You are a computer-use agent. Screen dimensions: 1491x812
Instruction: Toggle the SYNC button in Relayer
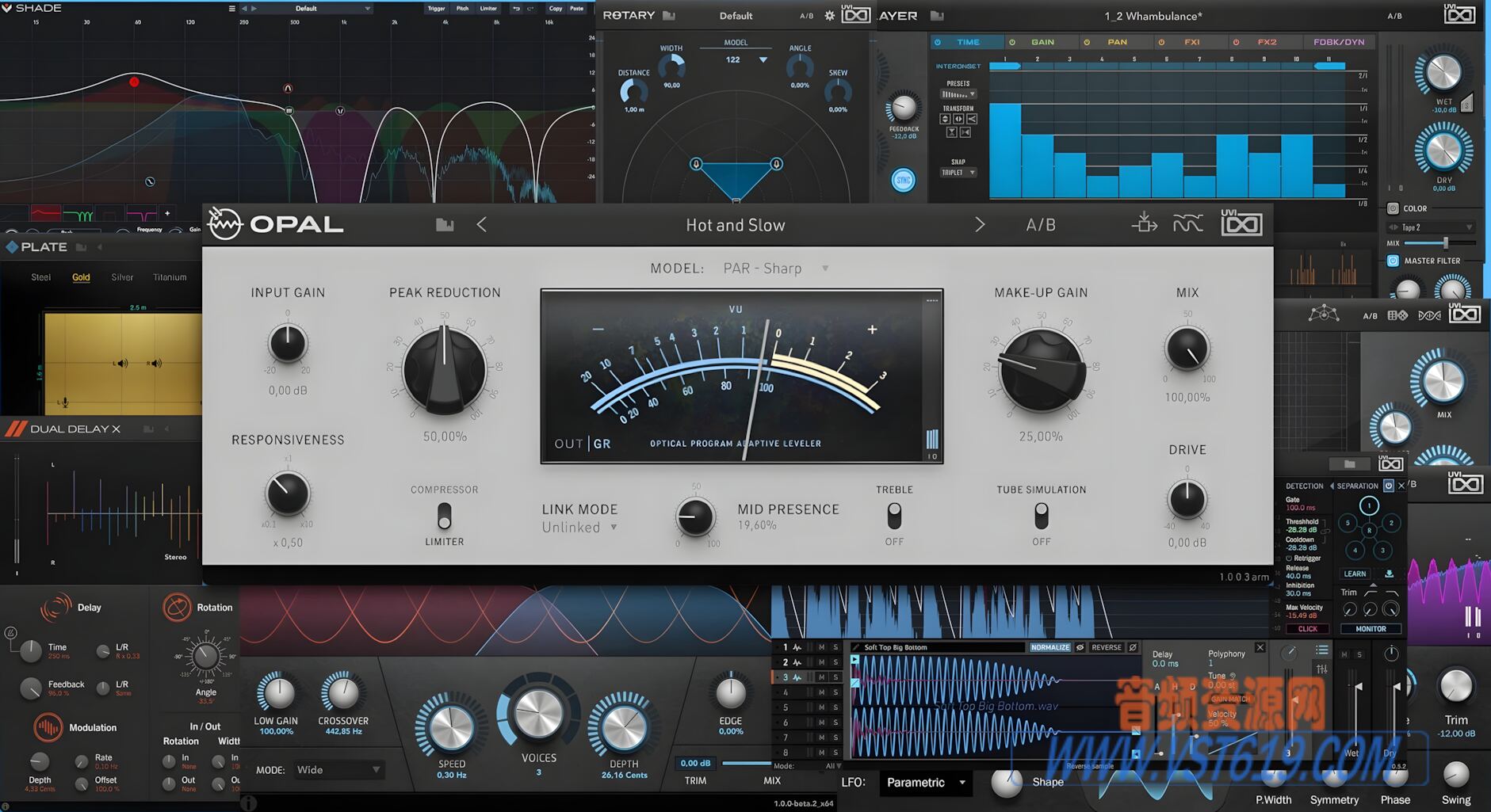point(903,180)
